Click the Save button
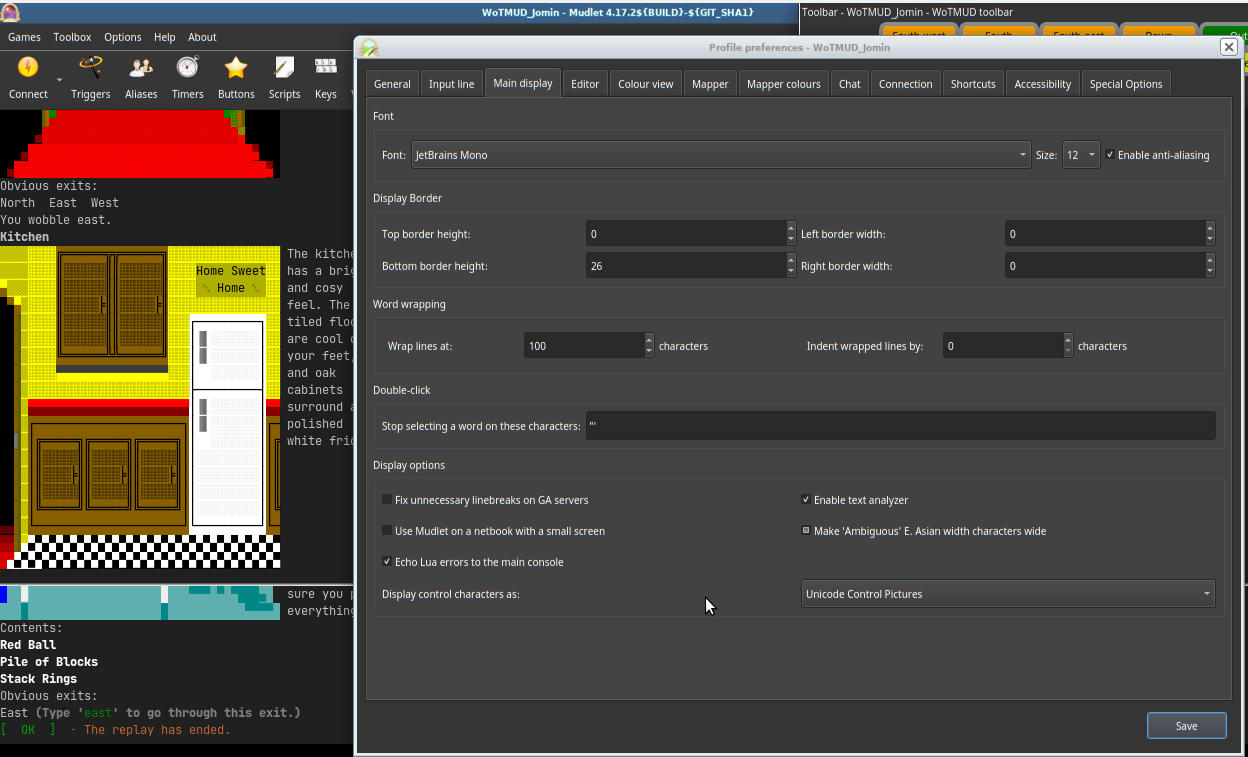1248x757 pixels. click(x=1186, y=726)
